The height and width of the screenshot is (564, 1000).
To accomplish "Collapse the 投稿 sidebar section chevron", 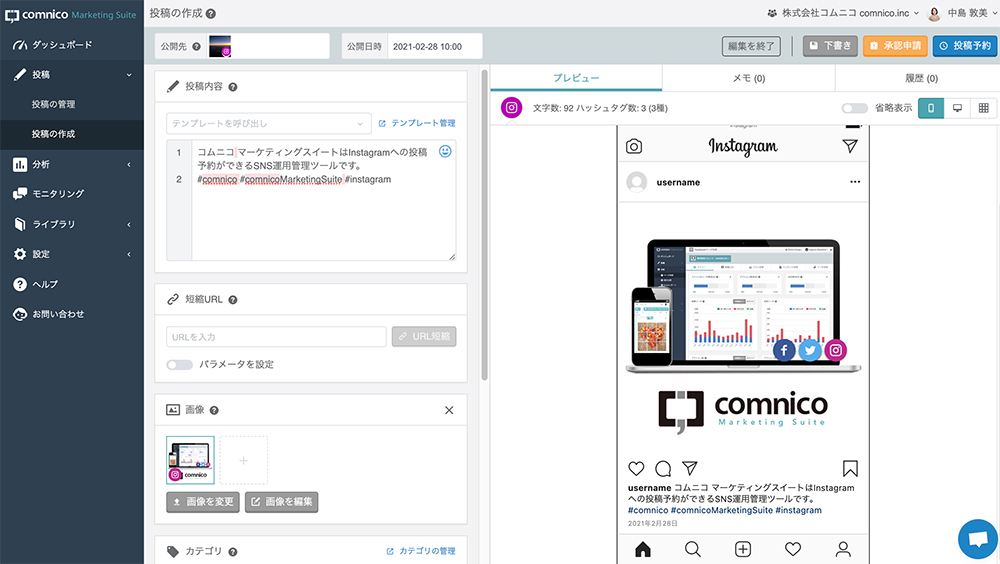I will tap(129, 75).
